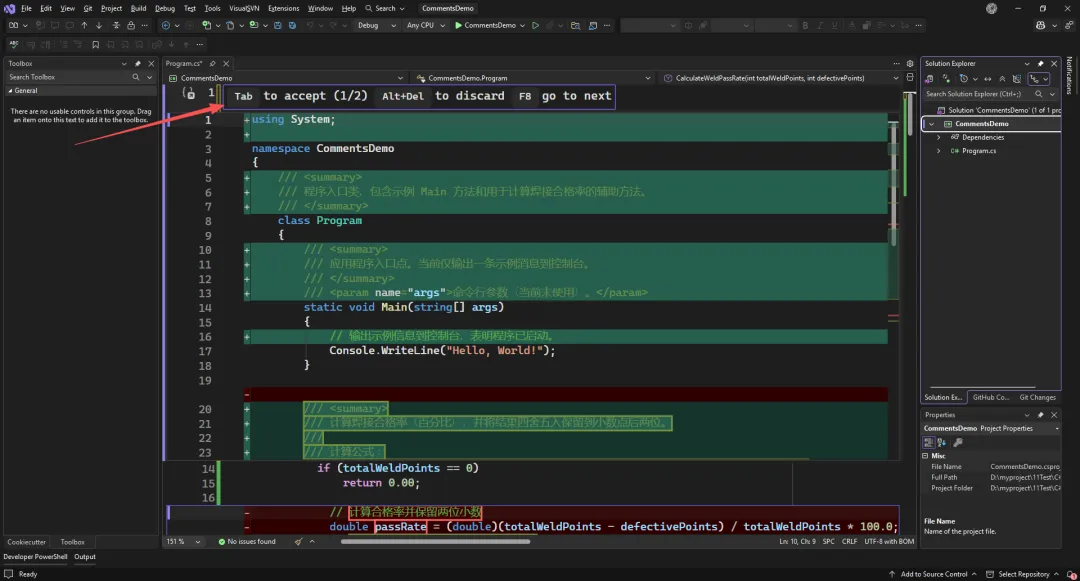Image resolution: width=1080 pixels, height=581 pixels.
Task: Click the GitHub Copilot icon in toolbar
Action: 1040,25
